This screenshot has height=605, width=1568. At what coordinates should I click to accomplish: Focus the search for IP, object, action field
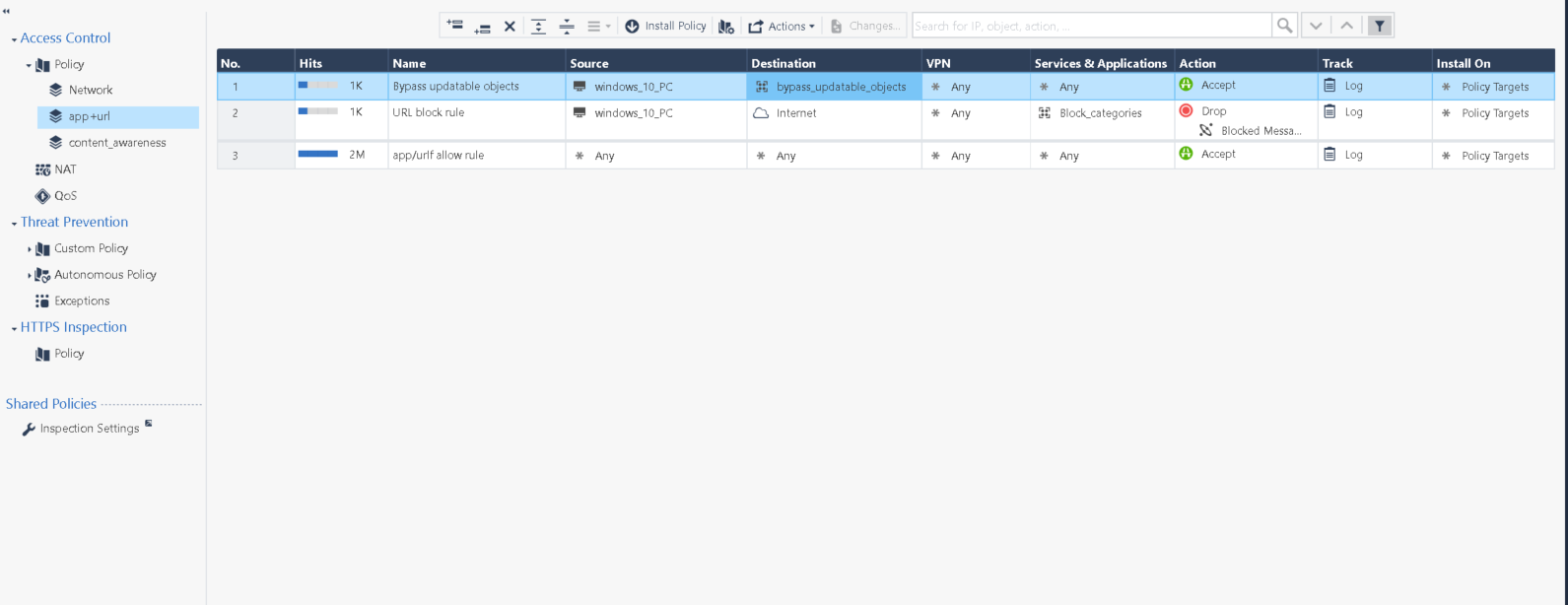tap(1091, 26)
